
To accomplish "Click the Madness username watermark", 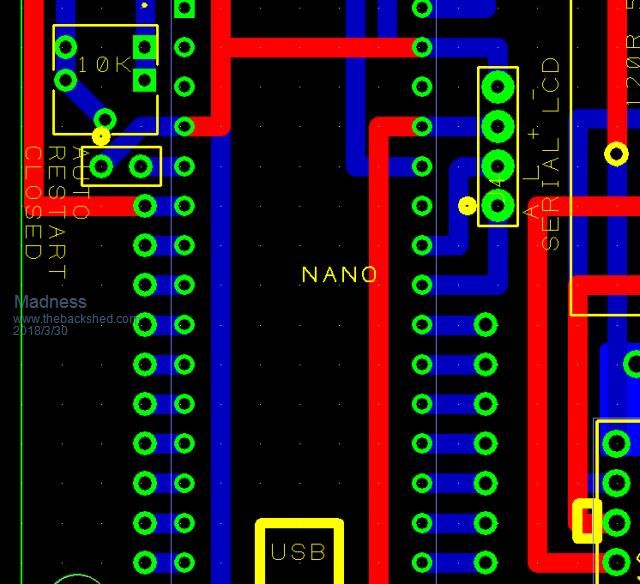I will [x=50, y=302].
